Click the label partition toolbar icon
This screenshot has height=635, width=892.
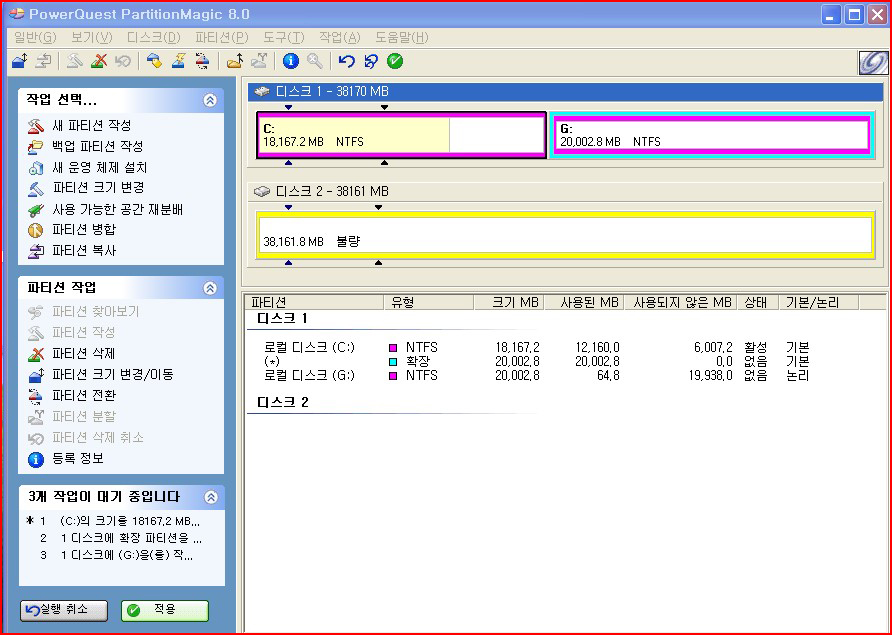tap(154, 61)
